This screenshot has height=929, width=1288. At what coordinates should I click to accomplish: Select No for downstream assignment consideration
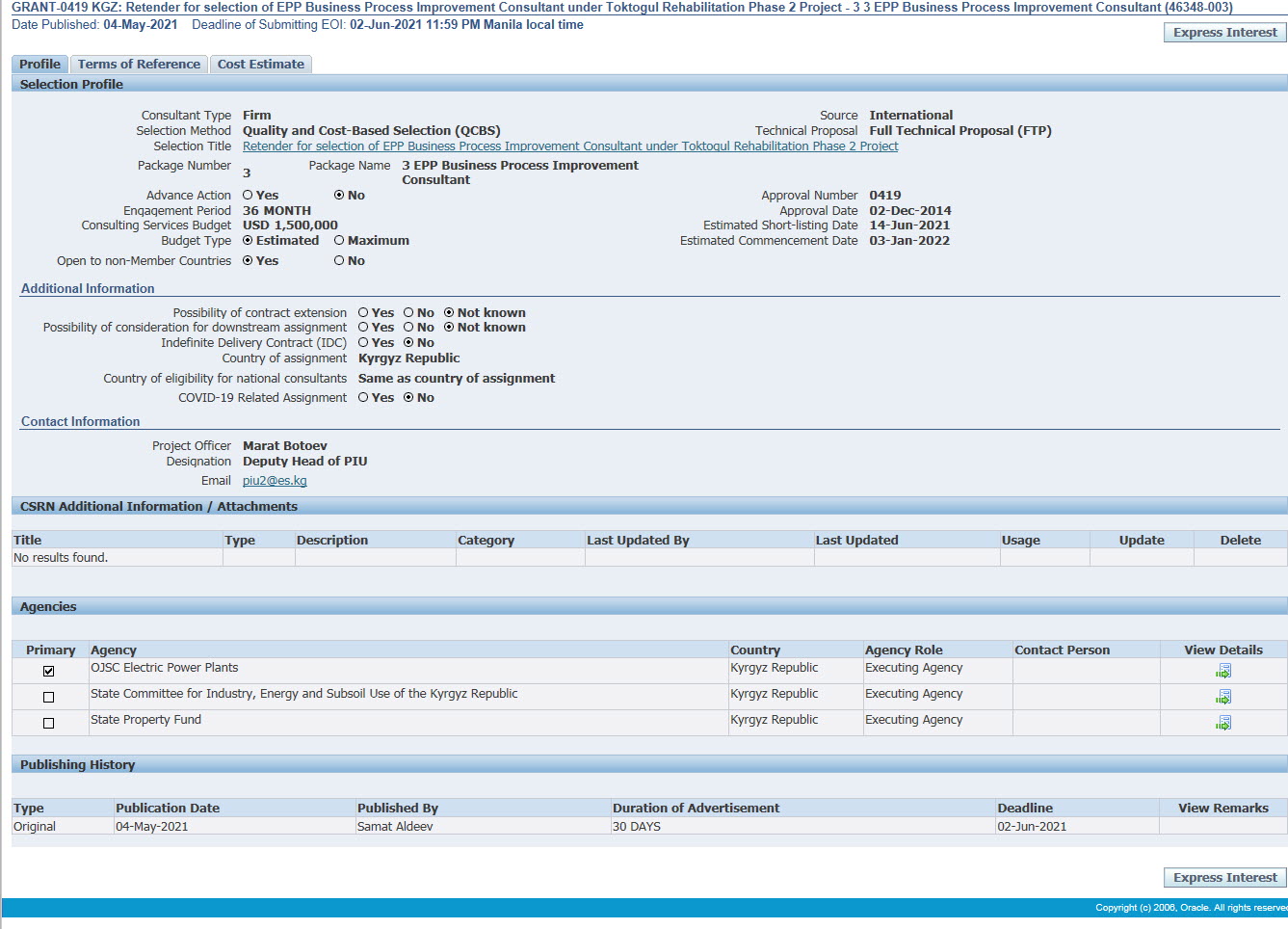408,327
